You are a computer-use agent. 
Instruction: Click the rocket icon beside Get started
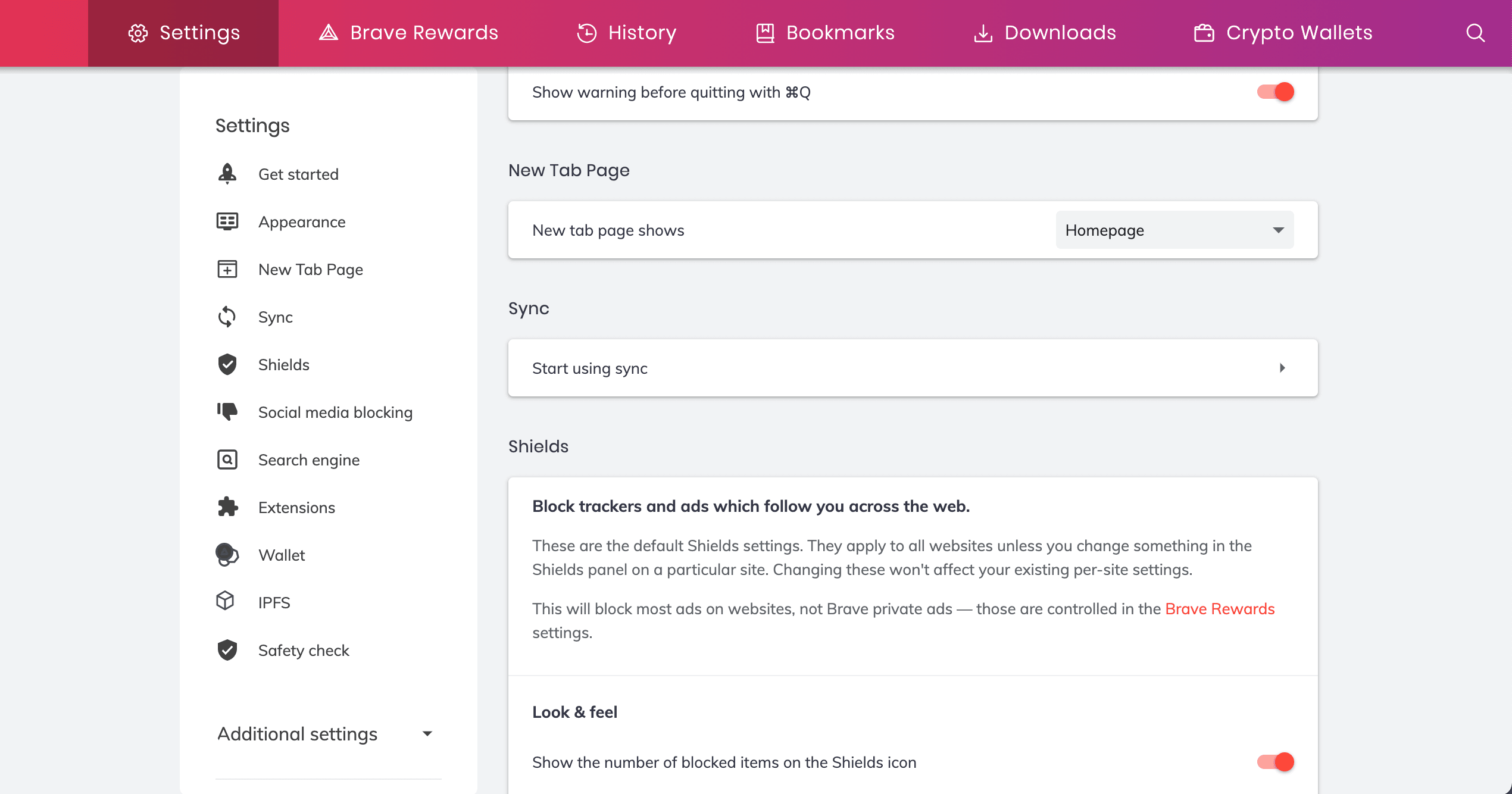[227, 174]
